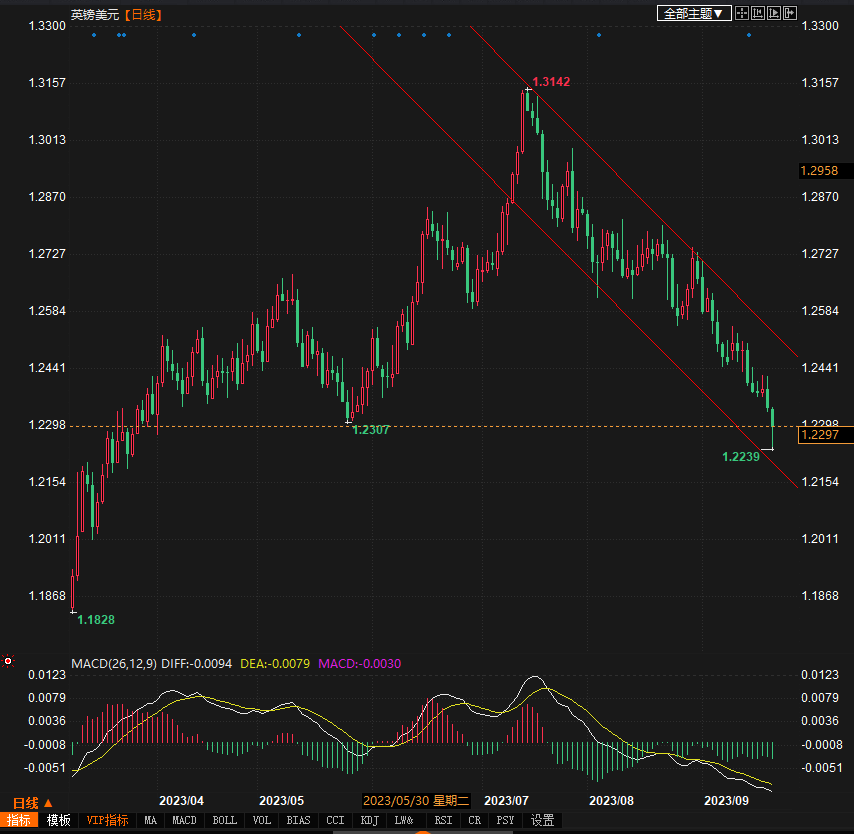Click the DIFF:-0.0094 value
Screen dimensions: 854x834
pos(197,663)
